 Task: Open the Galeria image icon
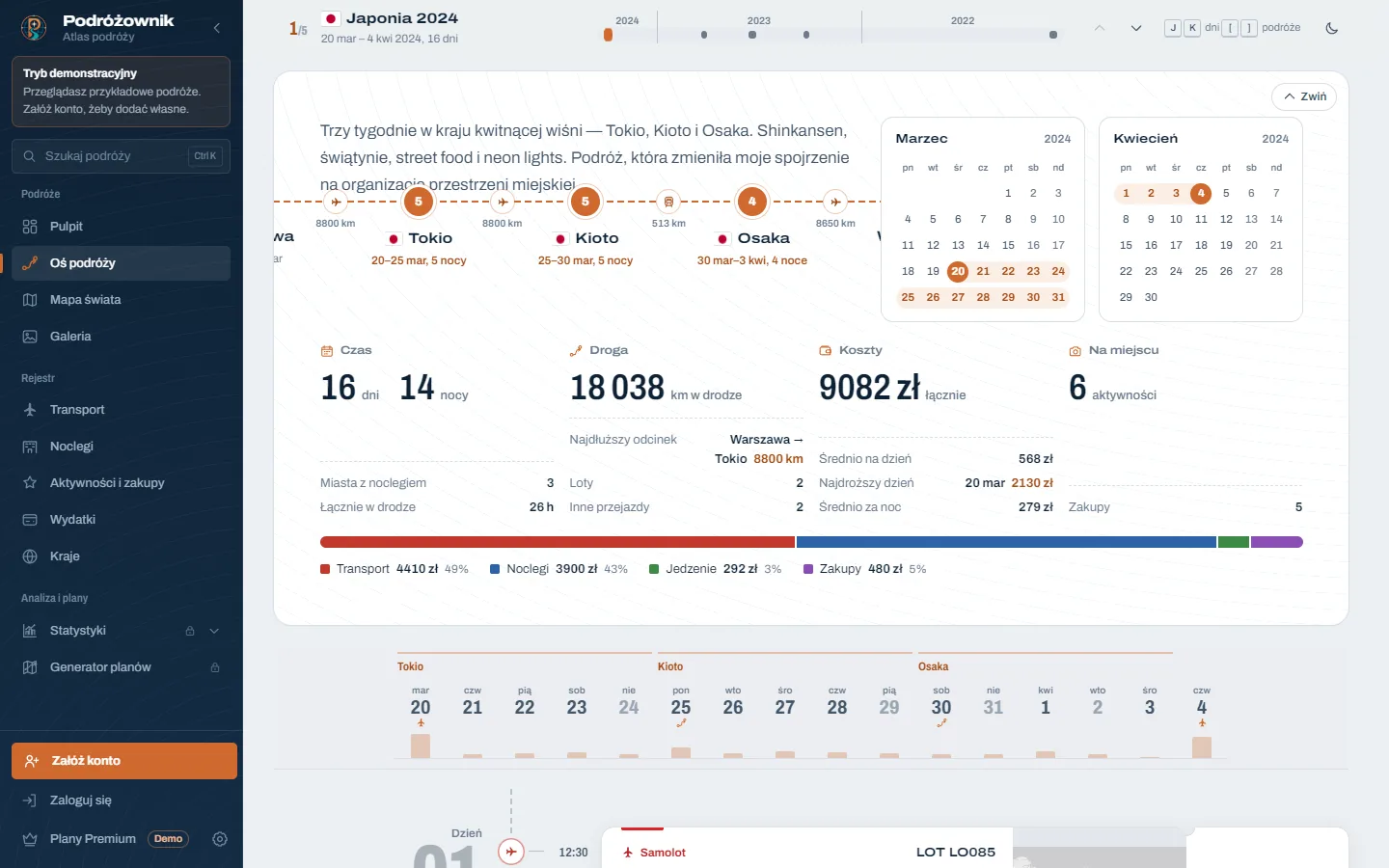coord(30,337)
